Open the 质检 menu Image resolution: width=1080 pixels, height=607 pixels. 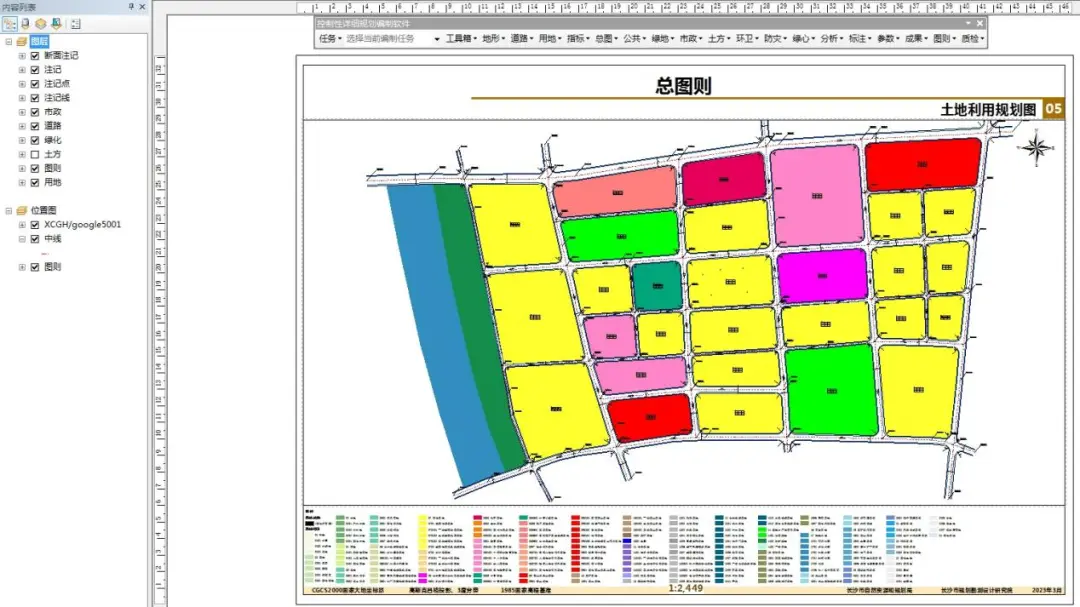click(973, 39)
